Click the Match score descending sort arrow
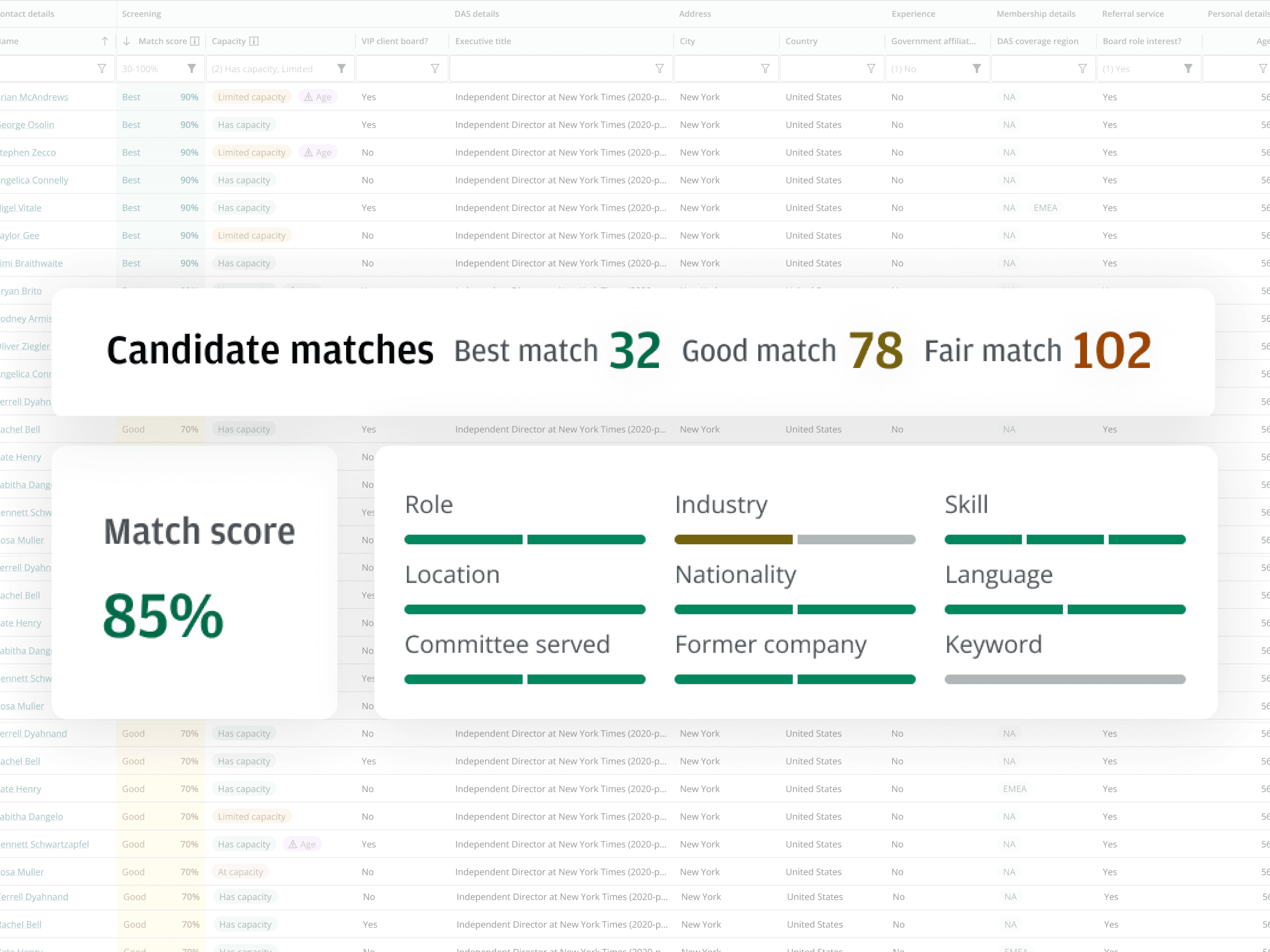Screen dimensions: 1270x952 point(126,41)
